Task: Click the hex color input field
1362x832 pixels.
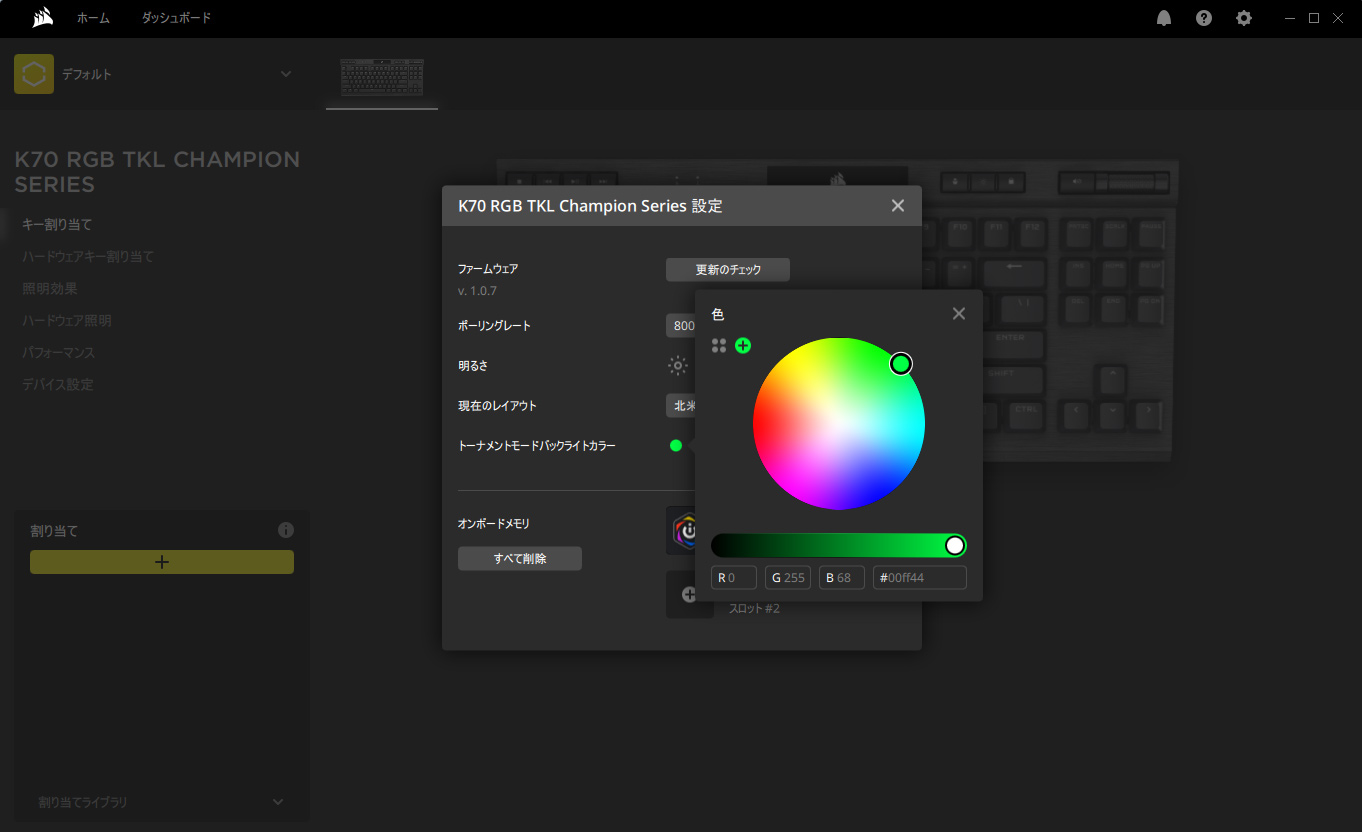Action: [919, 578]
